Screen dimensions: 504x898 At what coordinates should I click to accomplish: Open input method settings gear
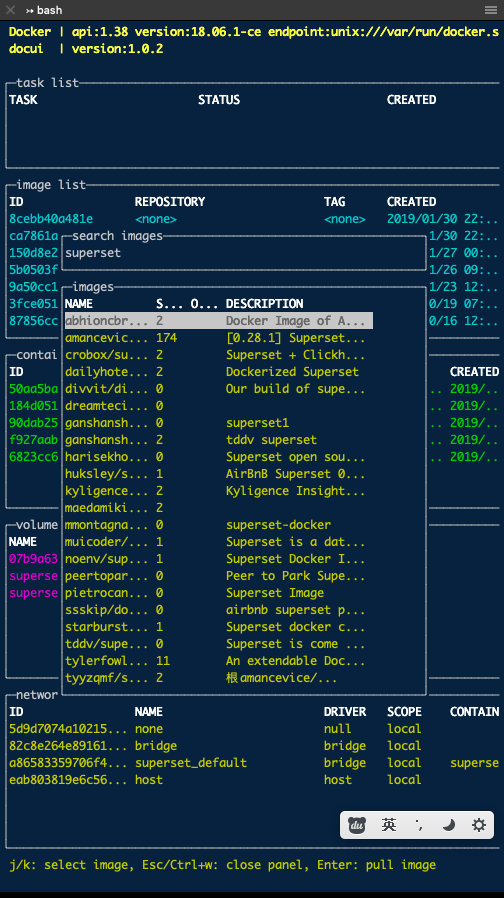click(479, 825)
